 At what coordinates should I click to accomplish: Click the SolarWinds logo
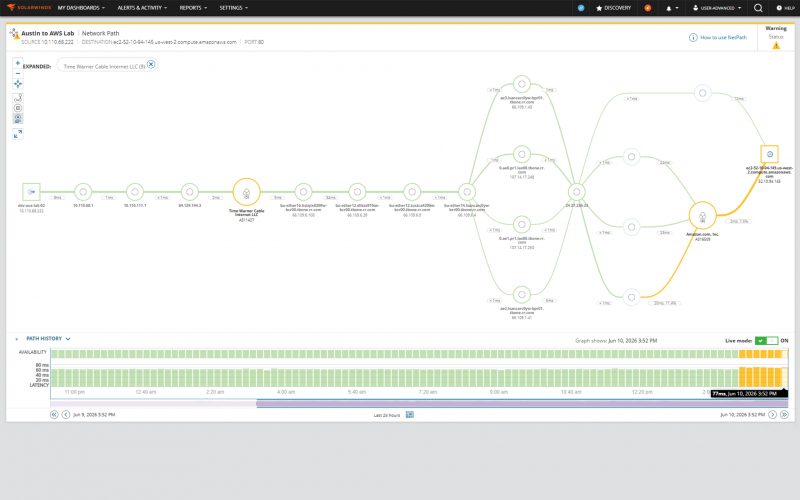[x=29, y=8]
